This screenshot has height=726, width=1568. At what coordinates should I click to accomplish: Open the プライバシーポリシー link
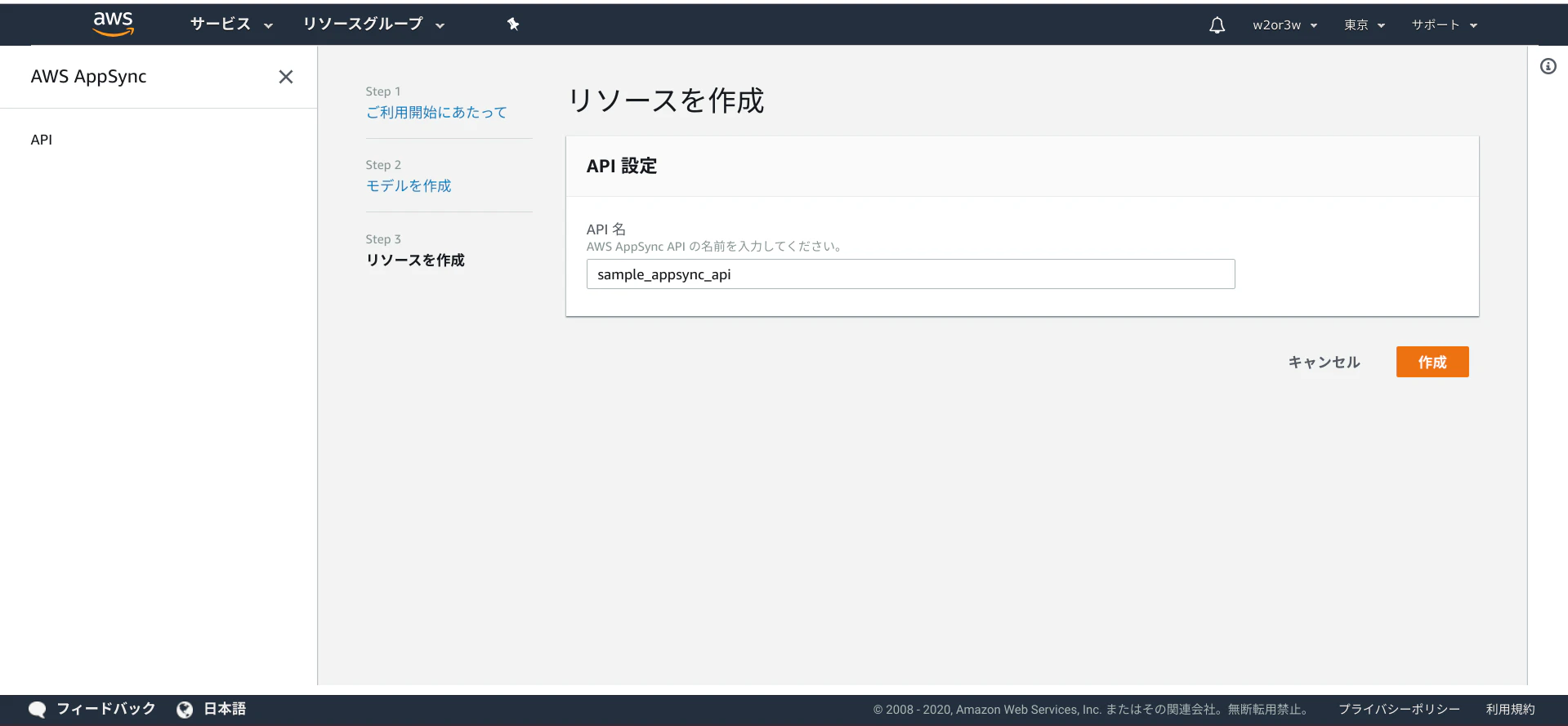tap(1399, 710)
